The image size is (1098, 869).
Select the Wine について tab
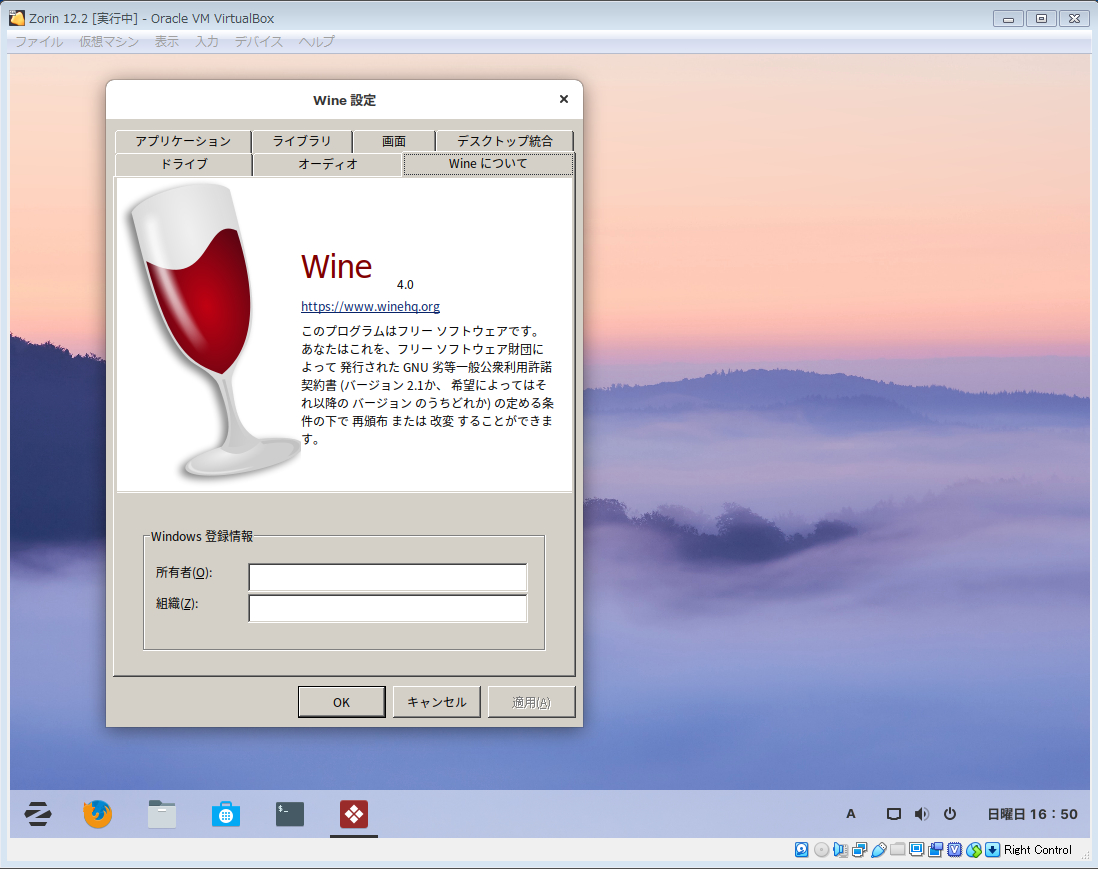pyautogui.click(x=488, y=164)
